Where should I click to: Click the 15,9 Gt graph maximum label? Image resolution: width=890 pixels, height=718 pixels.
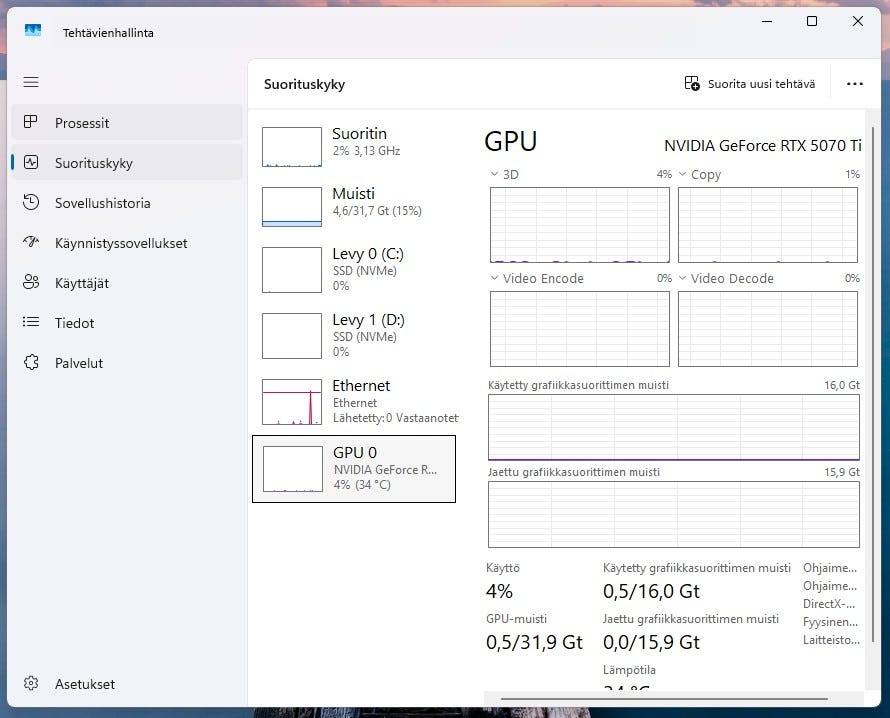tap(842, 472)
